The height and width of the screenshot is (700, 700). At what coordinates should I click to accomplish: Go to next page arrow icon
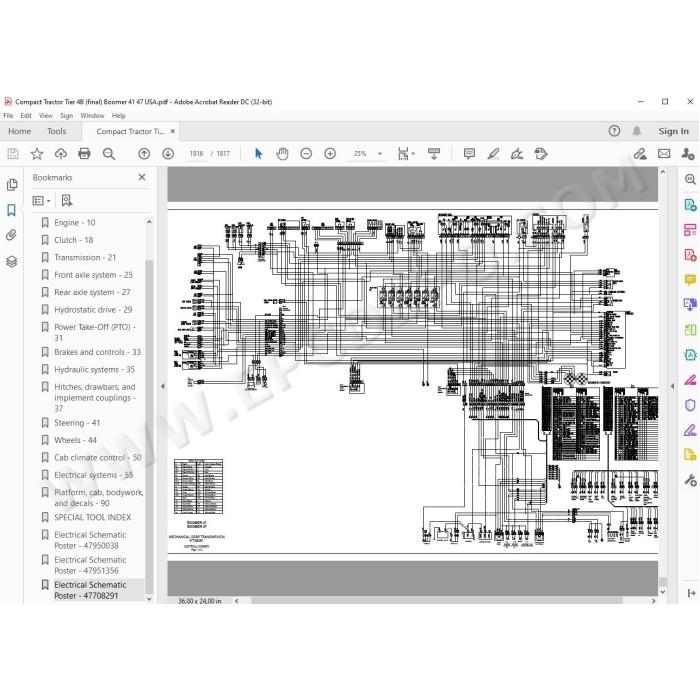[x=168, y=154]
